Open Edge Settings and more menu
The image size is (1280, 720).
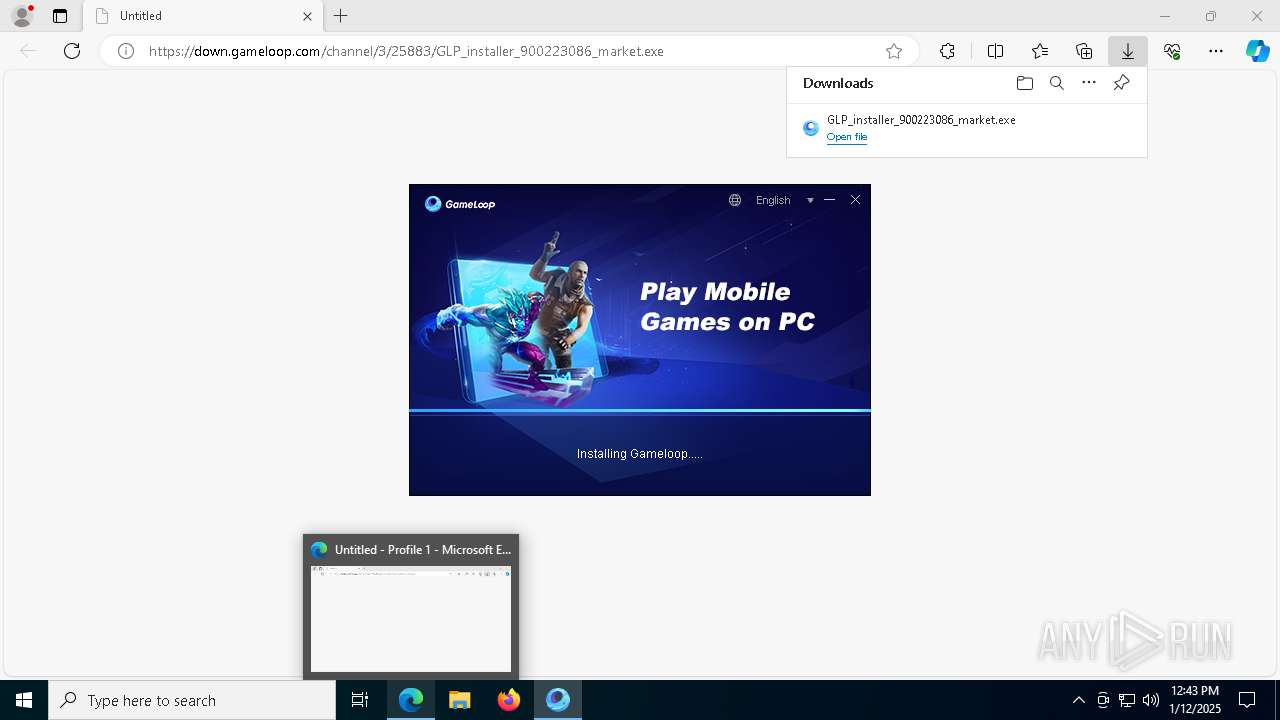[x=1216, y=51]
